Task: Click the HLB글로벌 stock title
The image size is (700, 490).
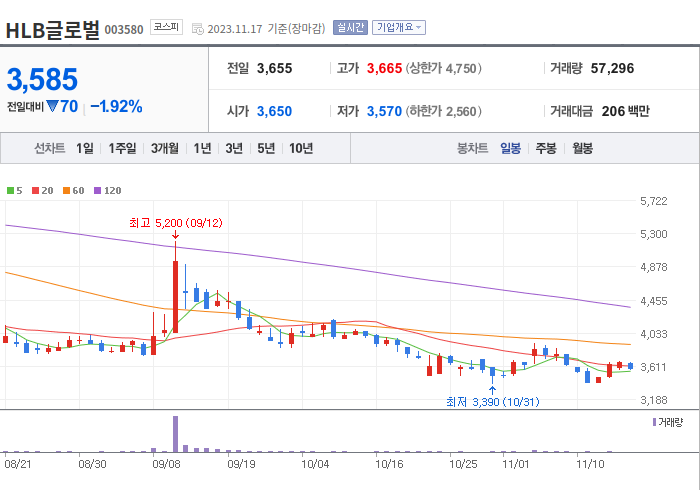Action: (x=53, y=30)
